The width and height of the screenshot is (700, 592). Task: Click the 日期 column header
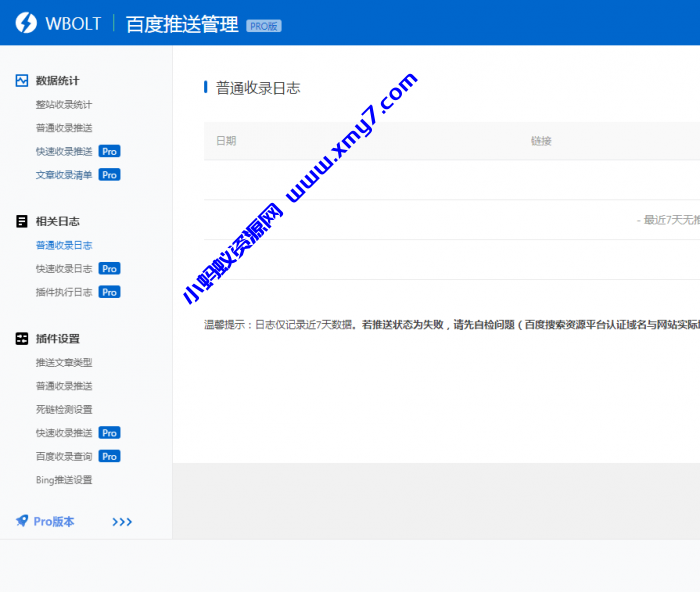pos(226,141)
